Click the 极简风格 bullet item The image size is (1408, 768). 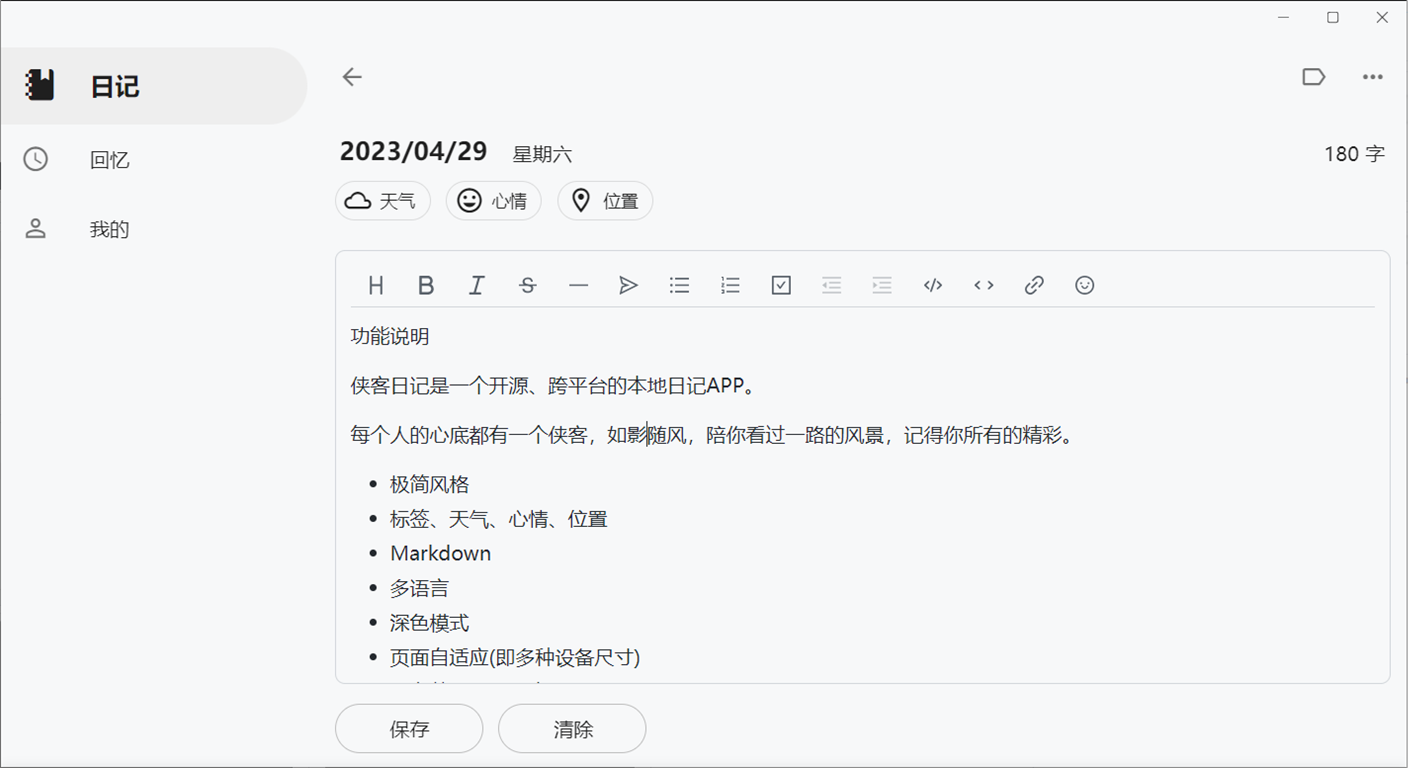429,485
